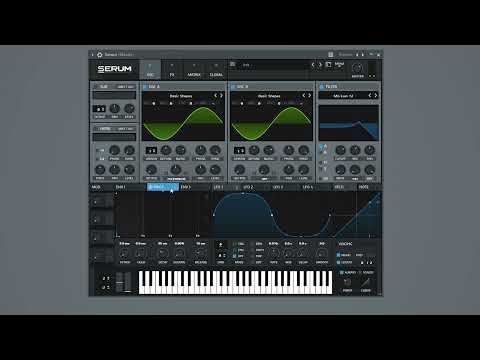Viewport: 480px width, 360px height.
Task: Select previous wavetable for OSC B
Action: tap(303, 95)
